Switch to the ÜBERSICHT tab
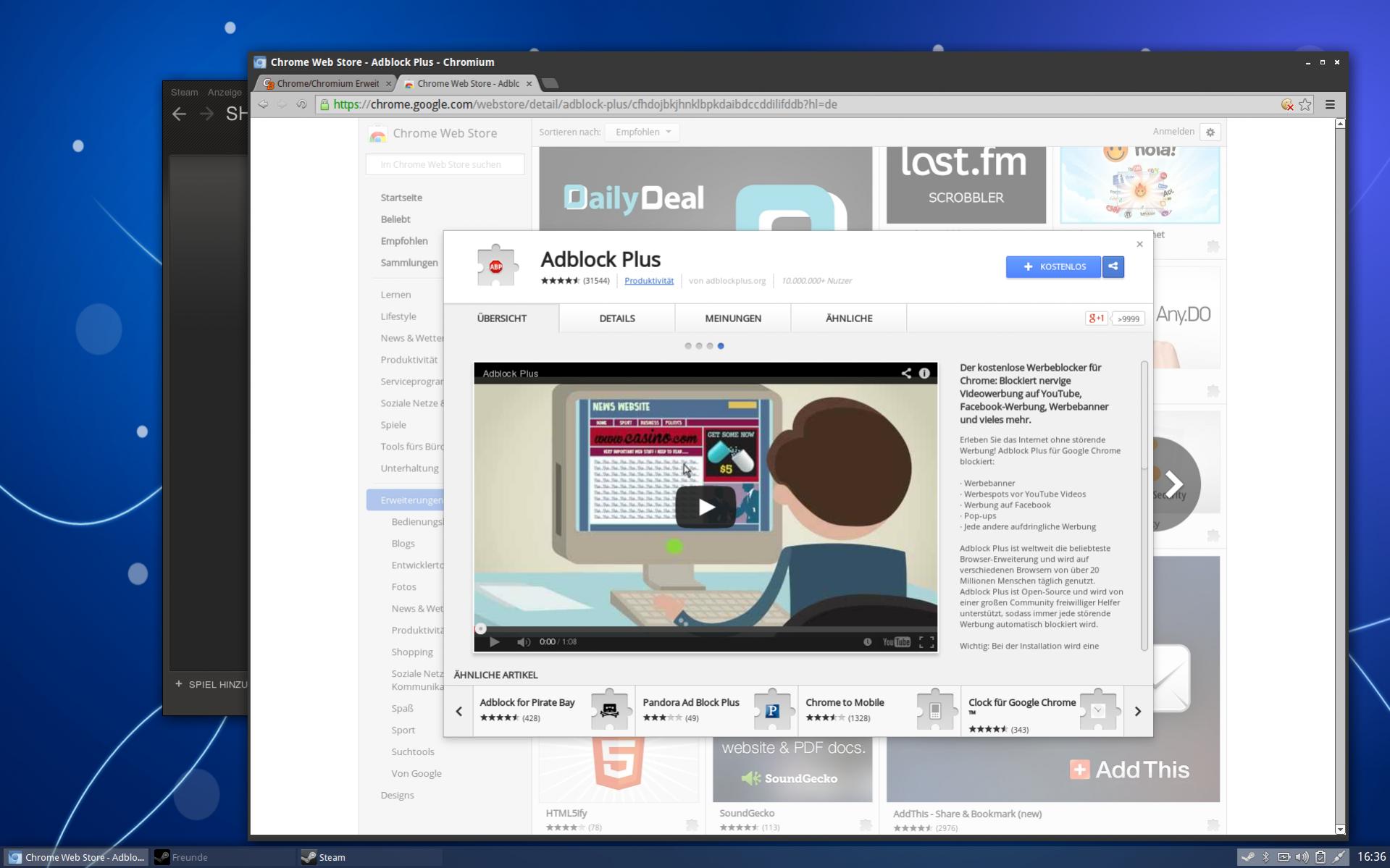This screenshot has width=1390, height=868. point(501,319)
